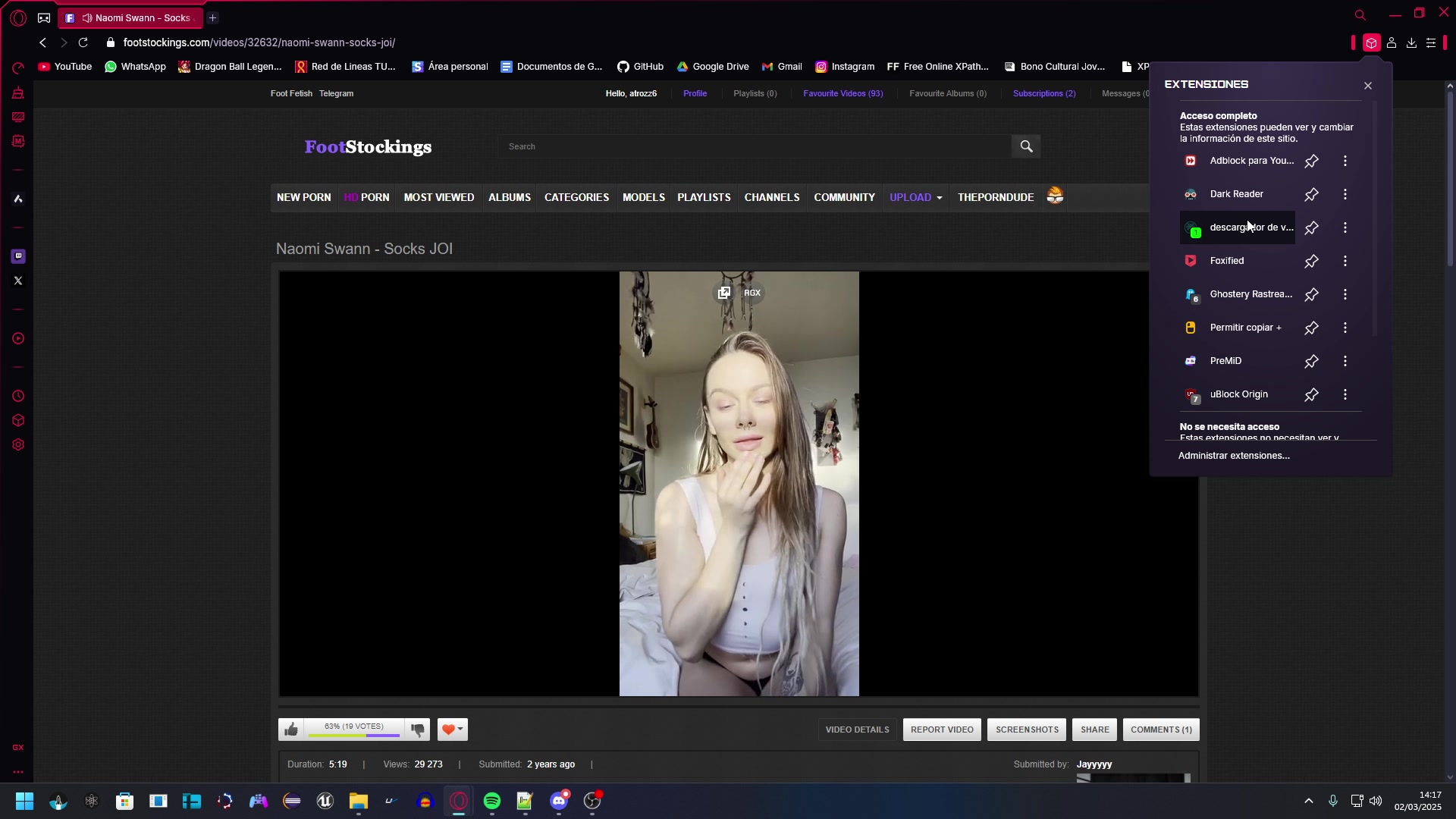Open the Twitch sidebar icon
1456x819 pixels.
[x=18, y=256]
